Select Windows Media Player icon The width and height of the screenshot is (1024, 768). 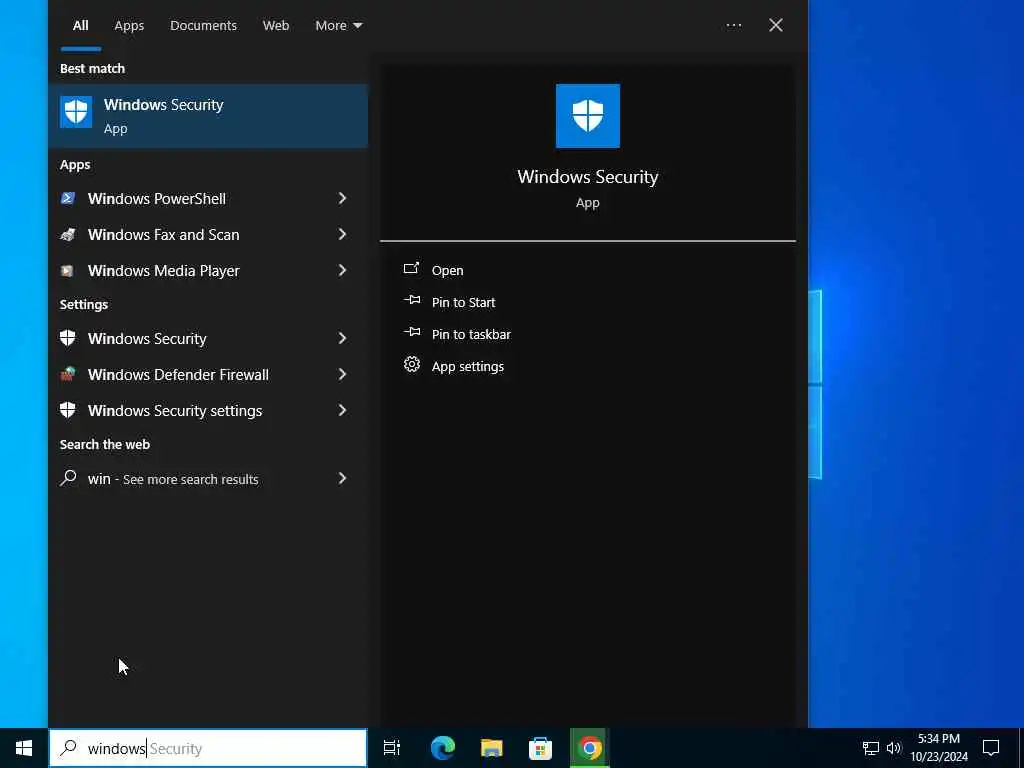click(68, 270)
